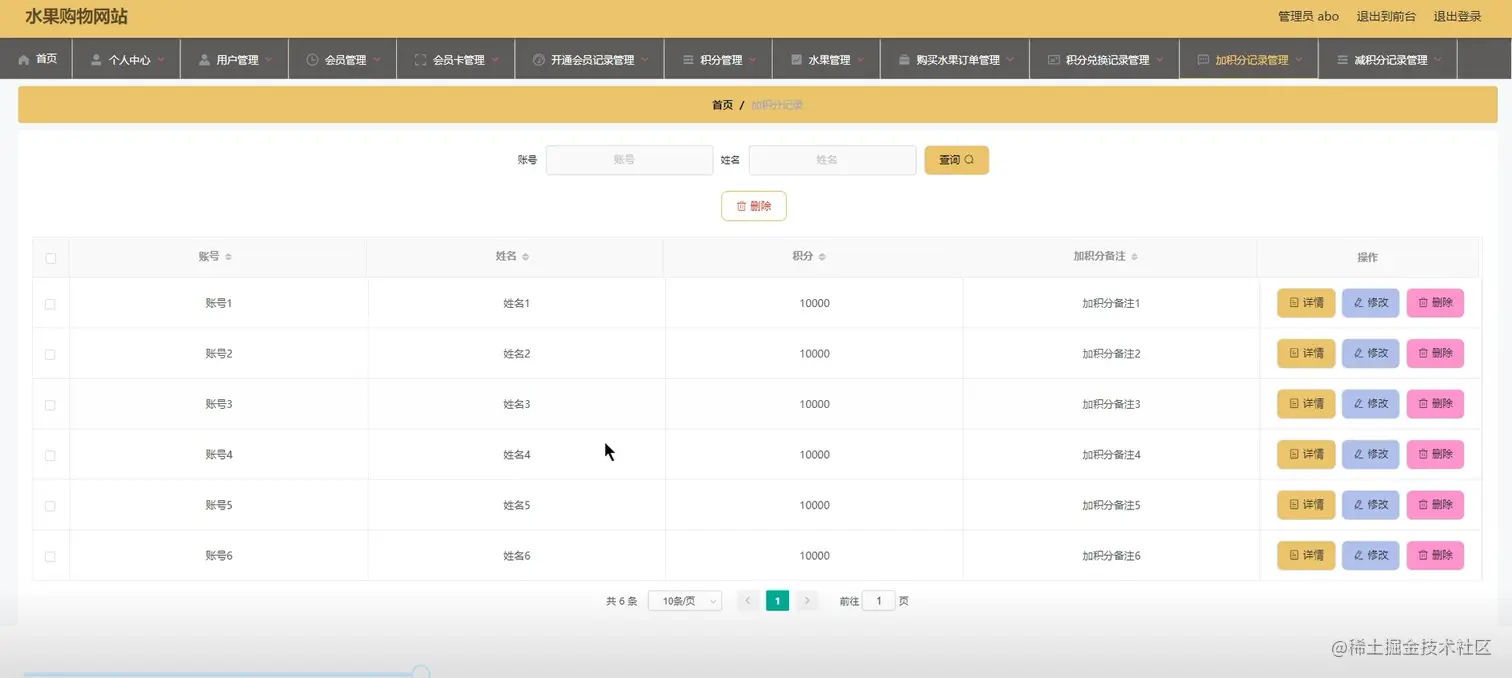Screen dimensions: 1512x678
Task: Expand 用户管理 dropdown arrow
Action: (x=269, y=60)
